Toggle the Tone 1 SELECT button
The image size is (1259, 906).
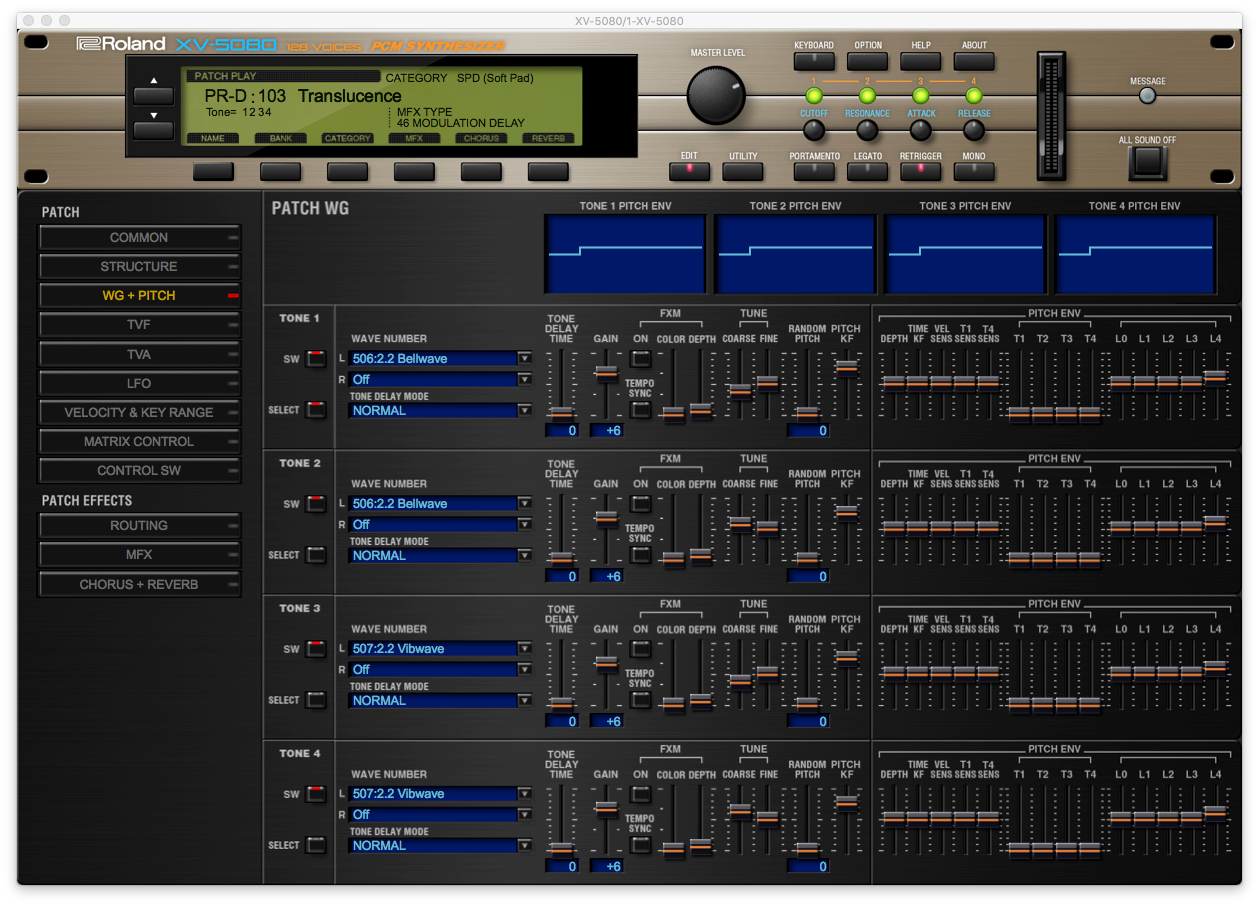(x=316, y=409)
